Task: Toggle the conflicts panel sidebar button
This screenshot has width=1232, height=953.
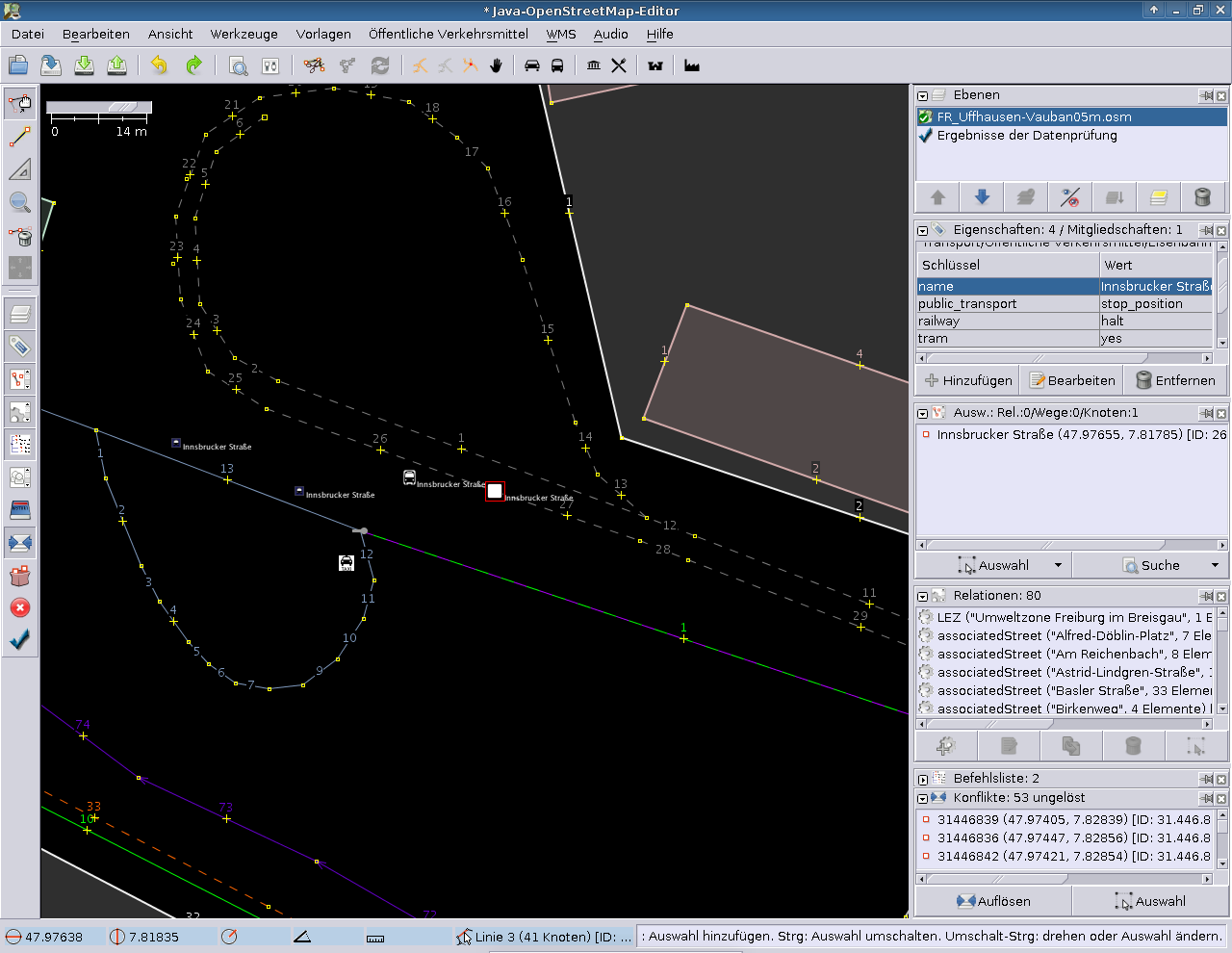Action: (x=20, y=543)
